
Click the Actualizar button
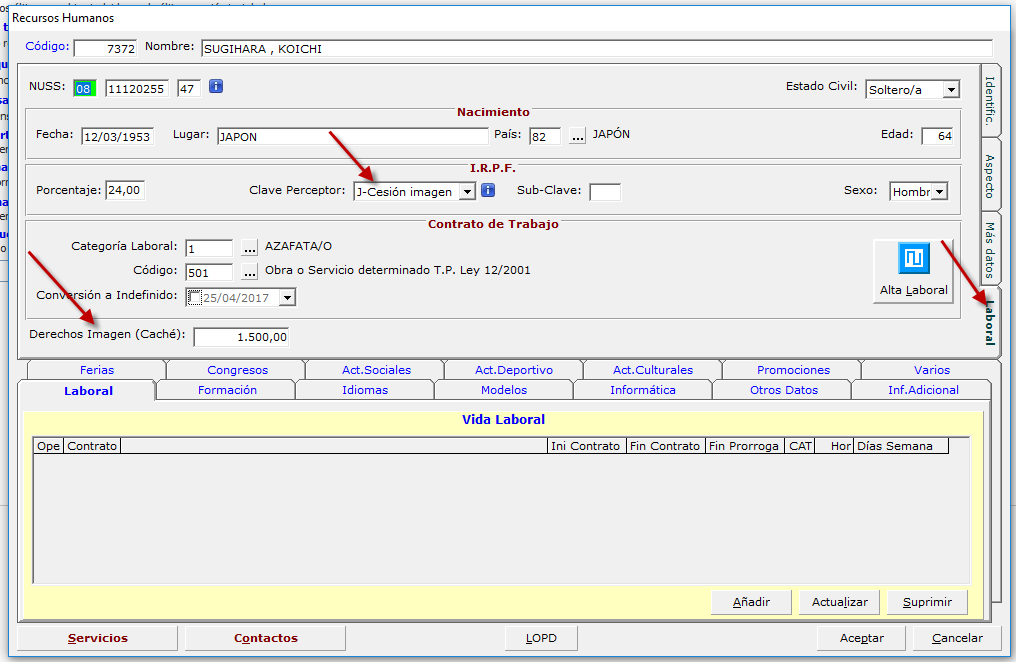coord(840,602)
